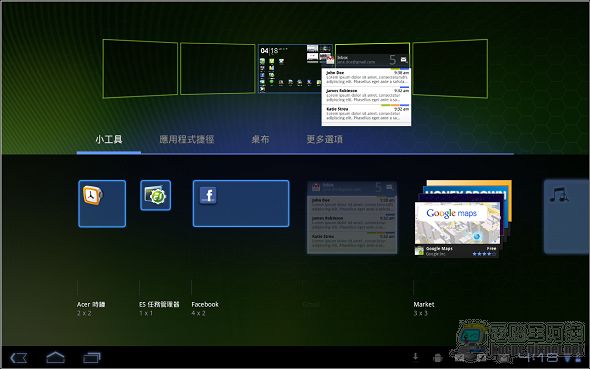Choose the ES task manager widget icon
Screen dimensions: 590x369
tap(155, 195)
